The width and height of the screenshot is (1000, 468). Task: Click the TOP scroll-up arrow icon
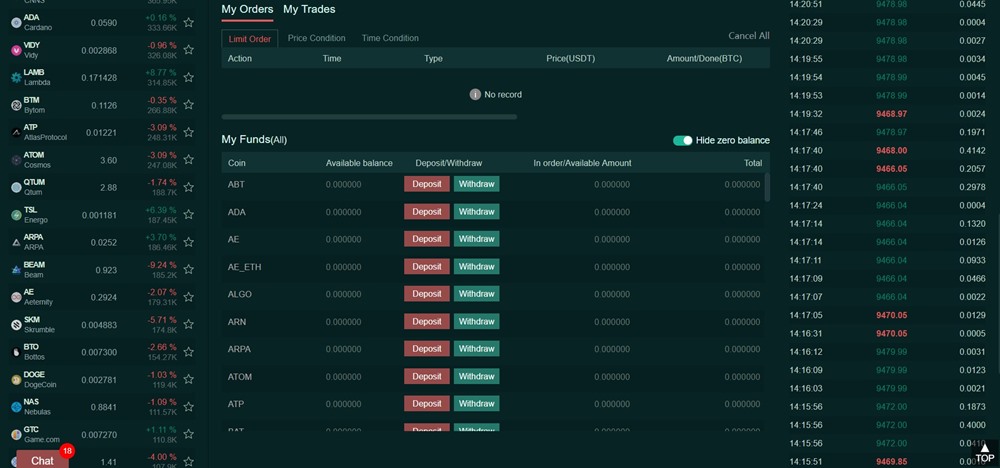984,449
